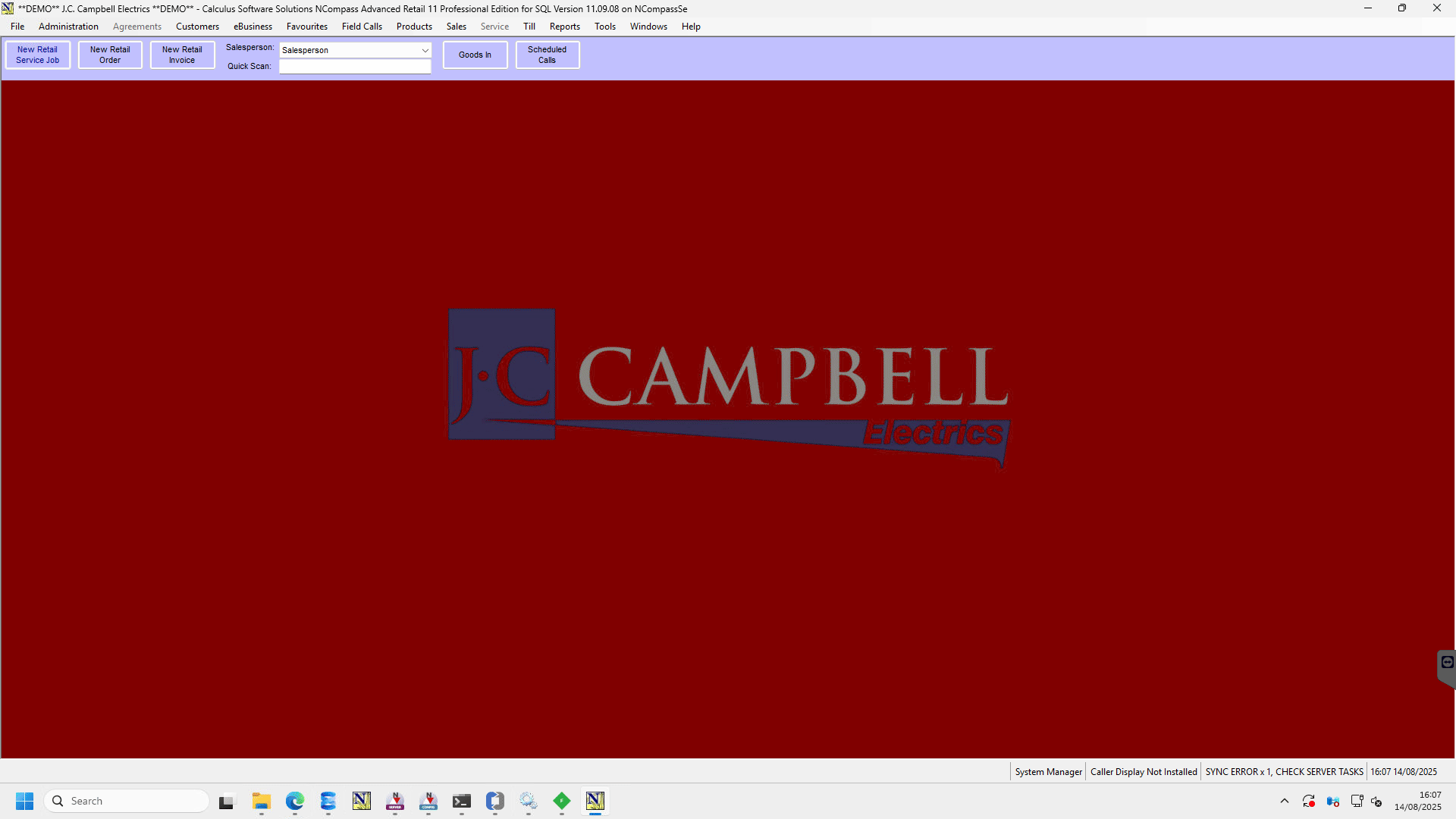Open the Field Calls menu

(x=362, y=26)
